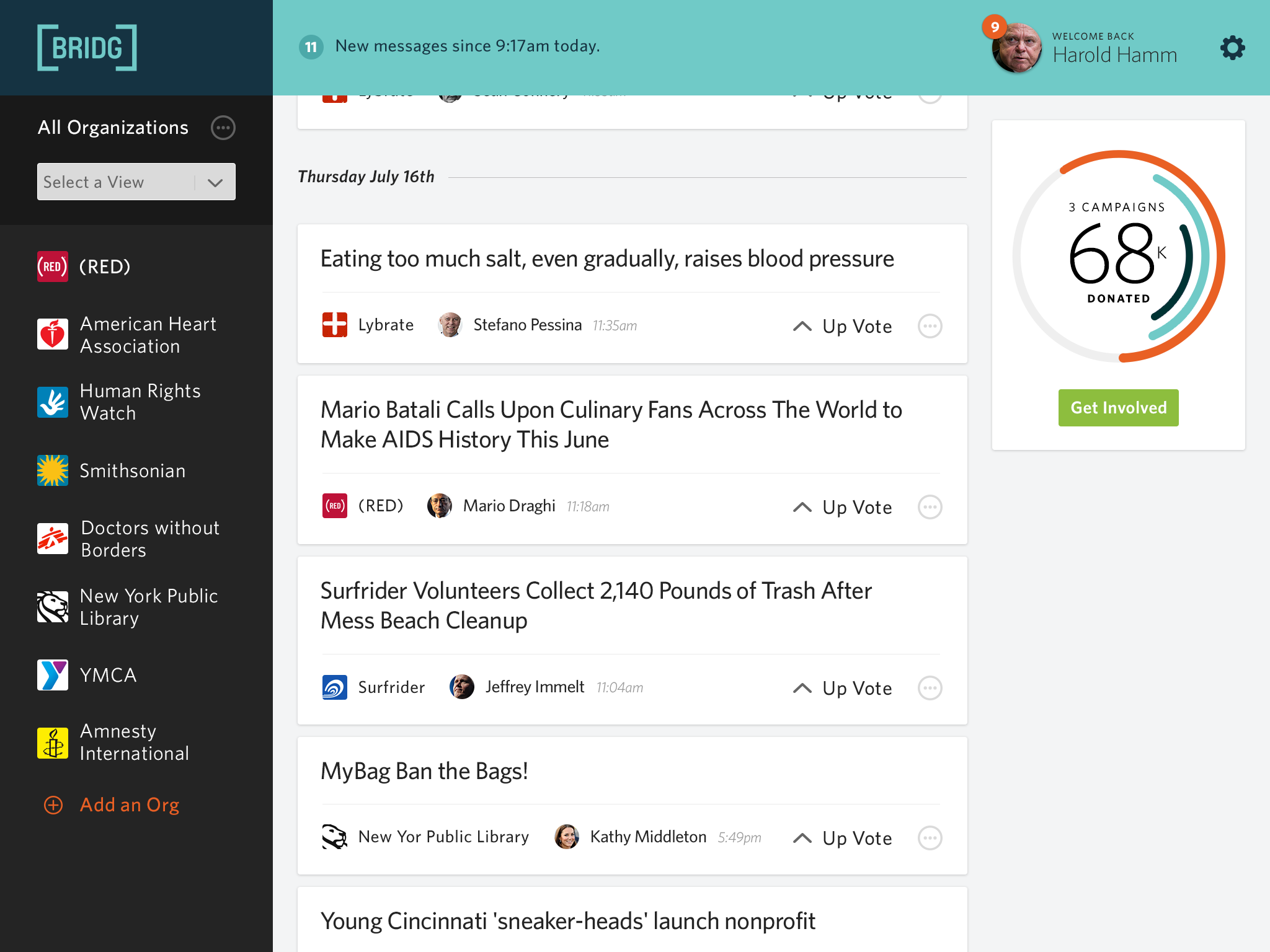Screen dimensions: 1270x952
Task: Up Vote the MyBag Ban the Bags post
Action: pyautogui.click(x=843, y=838)
